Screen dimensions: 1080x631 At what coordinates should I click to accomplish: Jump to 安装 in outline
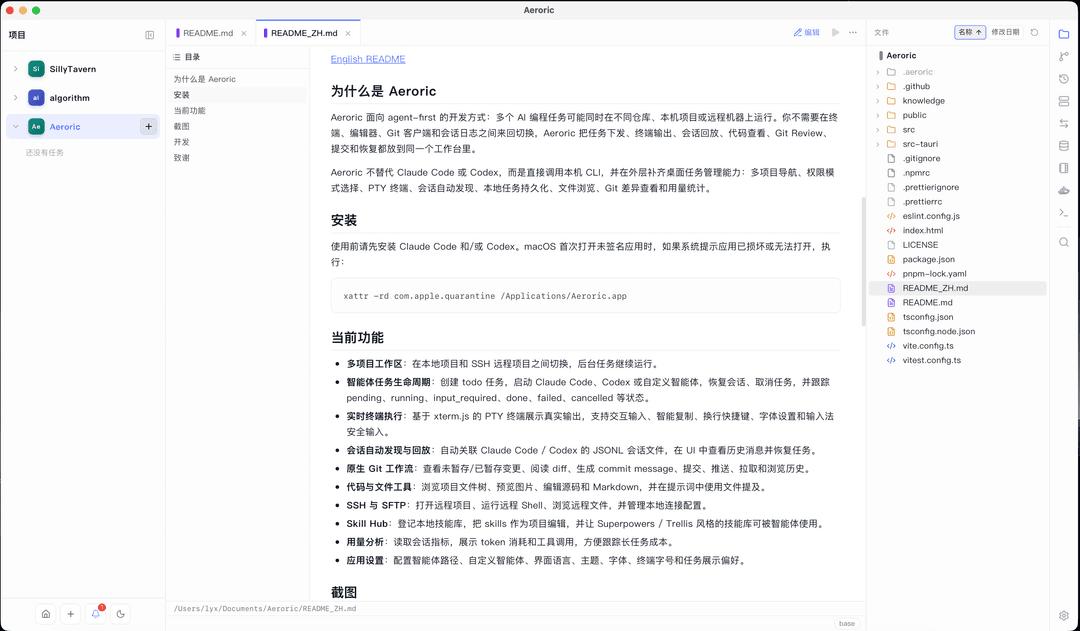pyautogui.click(x=182, y=95)
